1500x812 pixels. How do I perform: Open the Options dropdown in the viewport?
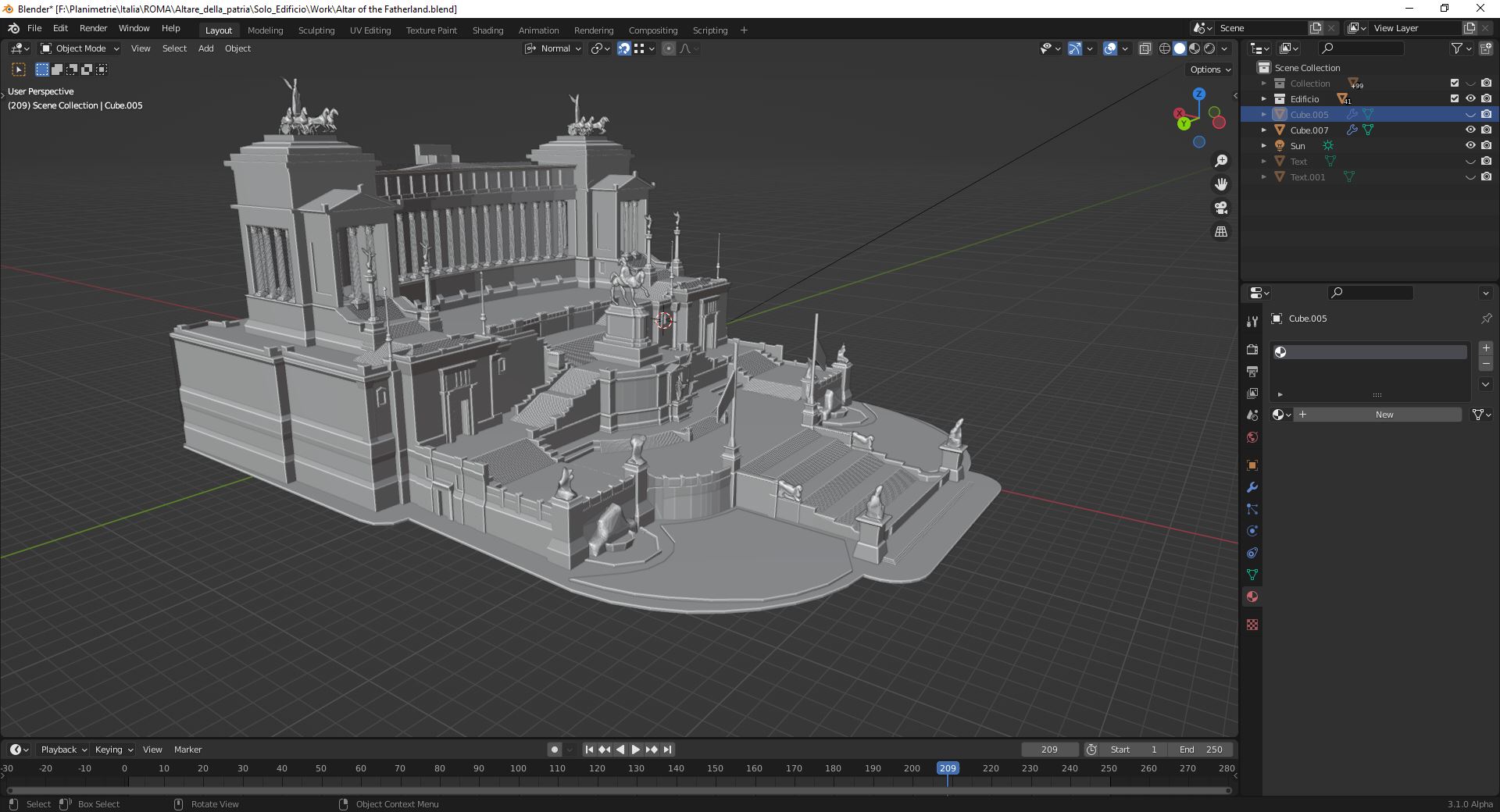click(1208, 69)
